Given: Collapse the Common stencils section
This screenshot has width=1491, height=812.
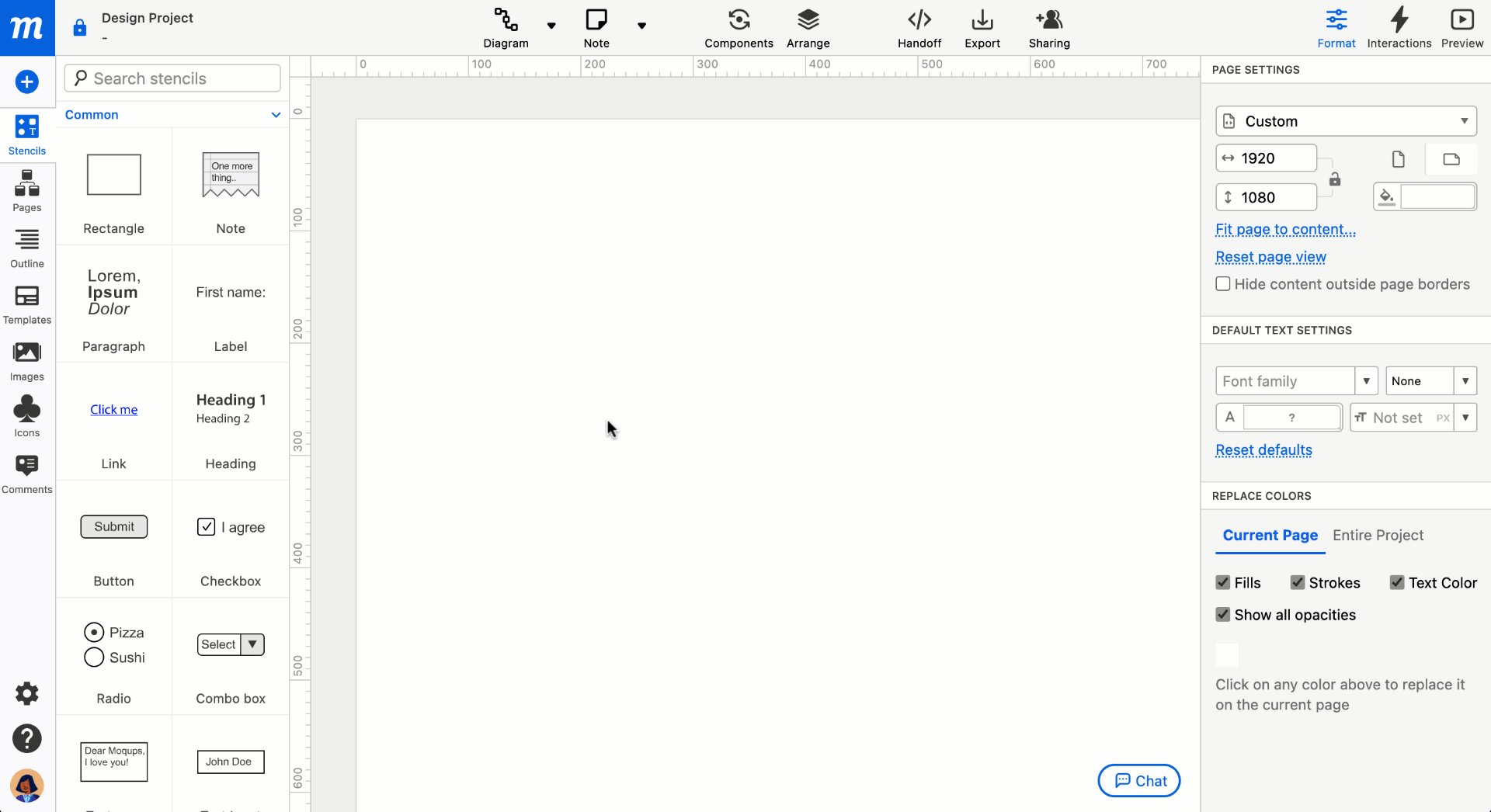Looking at the screenshot, I should [276, 115].
